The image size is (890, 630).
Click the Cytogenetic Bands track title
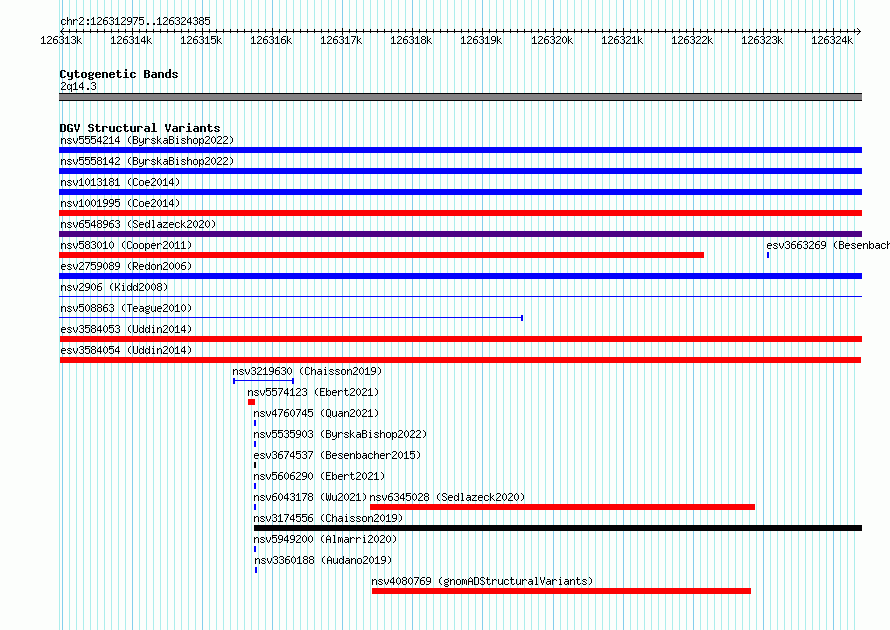[119, 74]
